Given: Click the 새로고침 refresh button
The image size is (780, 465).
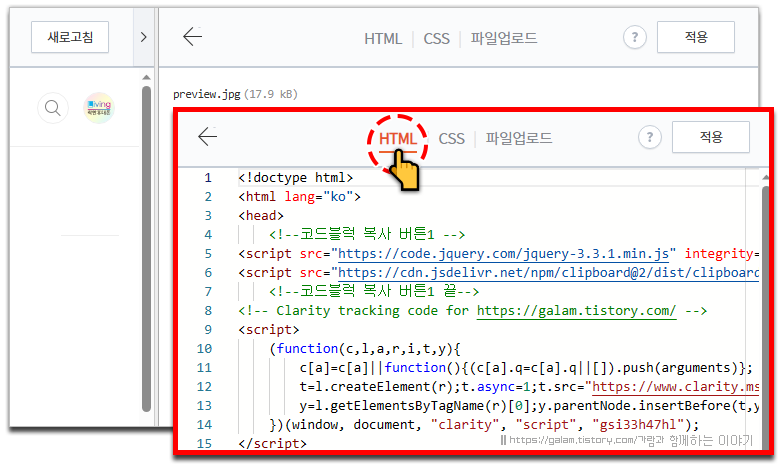Looking at the screenshot, I should [x=70, y=37].
